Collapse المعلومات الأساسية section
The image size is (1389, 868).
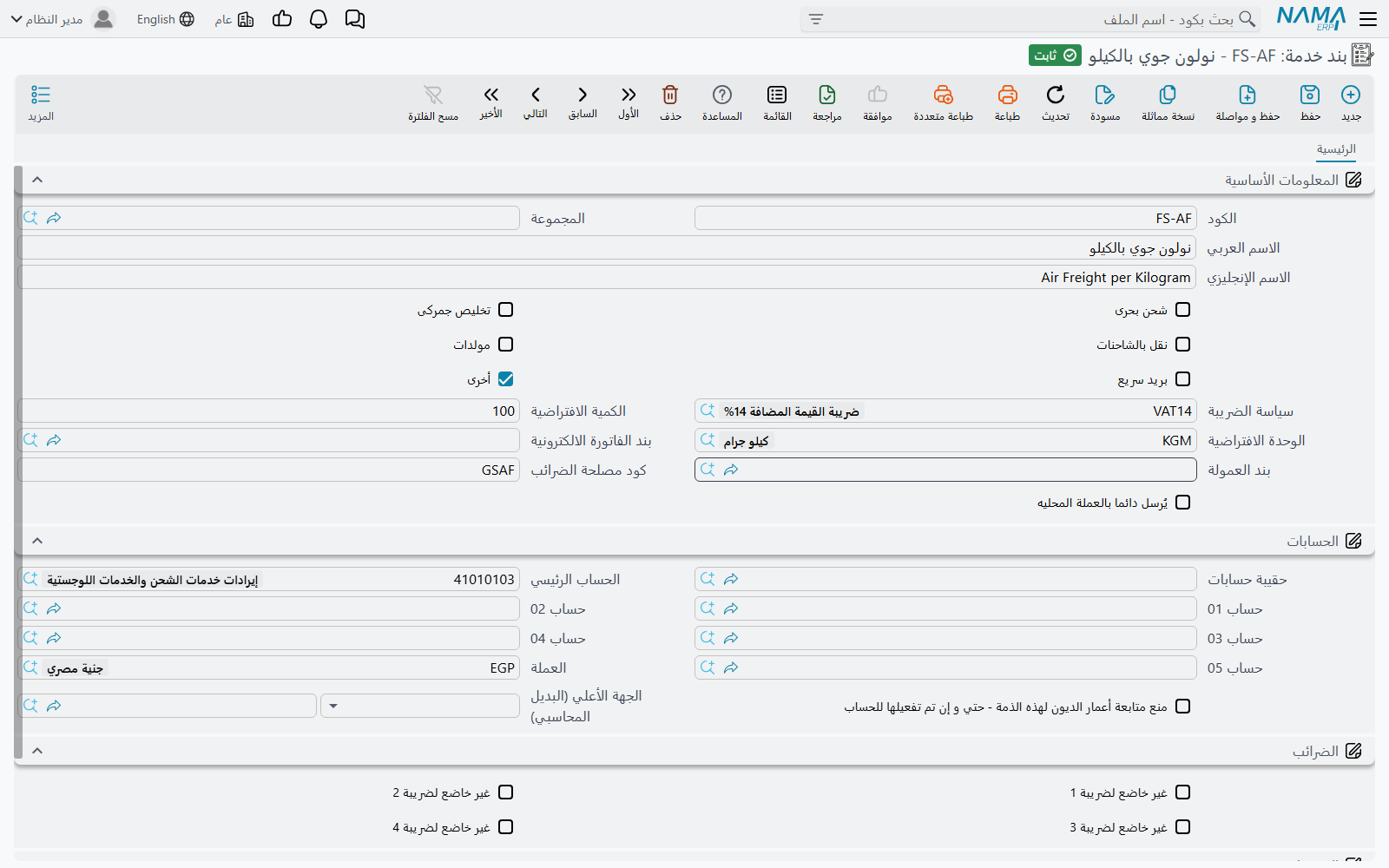37,180
